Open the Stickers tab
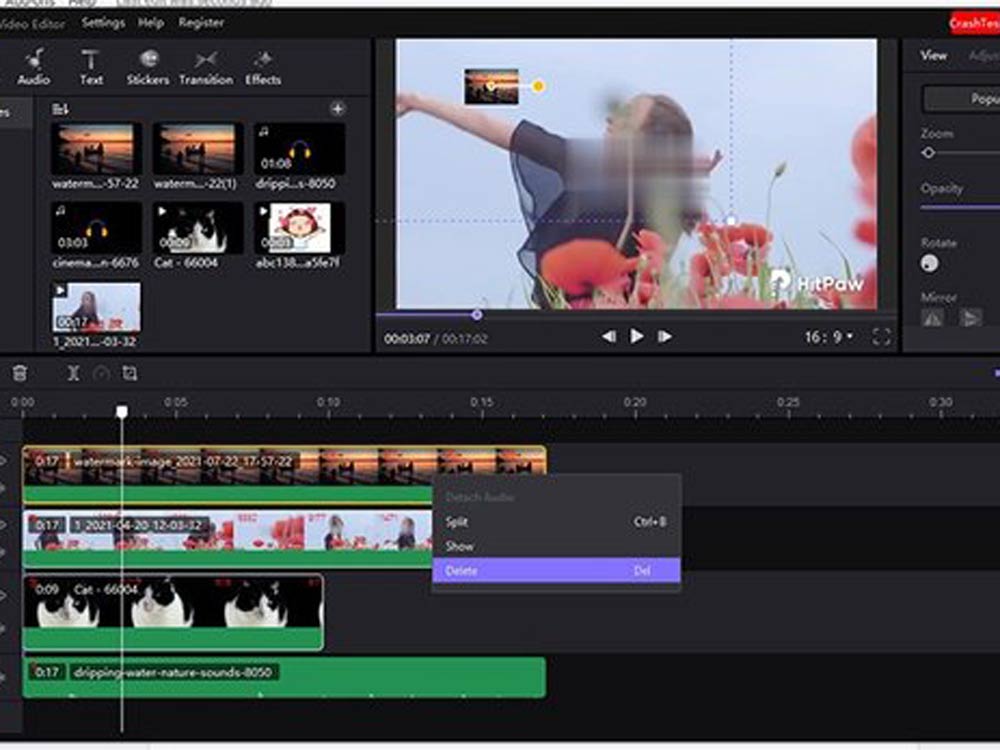Image resolution: width=1000 pixels, height=750 pixels. point(148,67)
